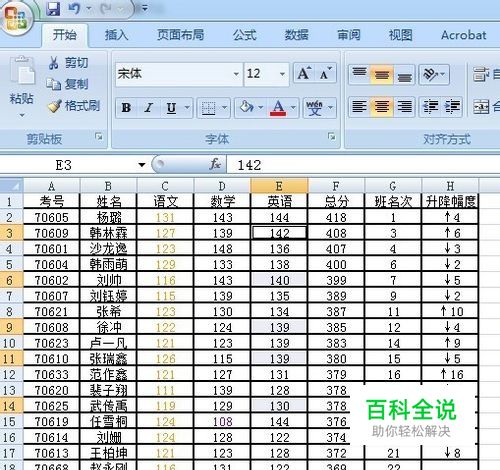This screenshot has height=470, width=500.
Task: Open the 剪贴板 dialog launcher
Action: click(99, 136)
